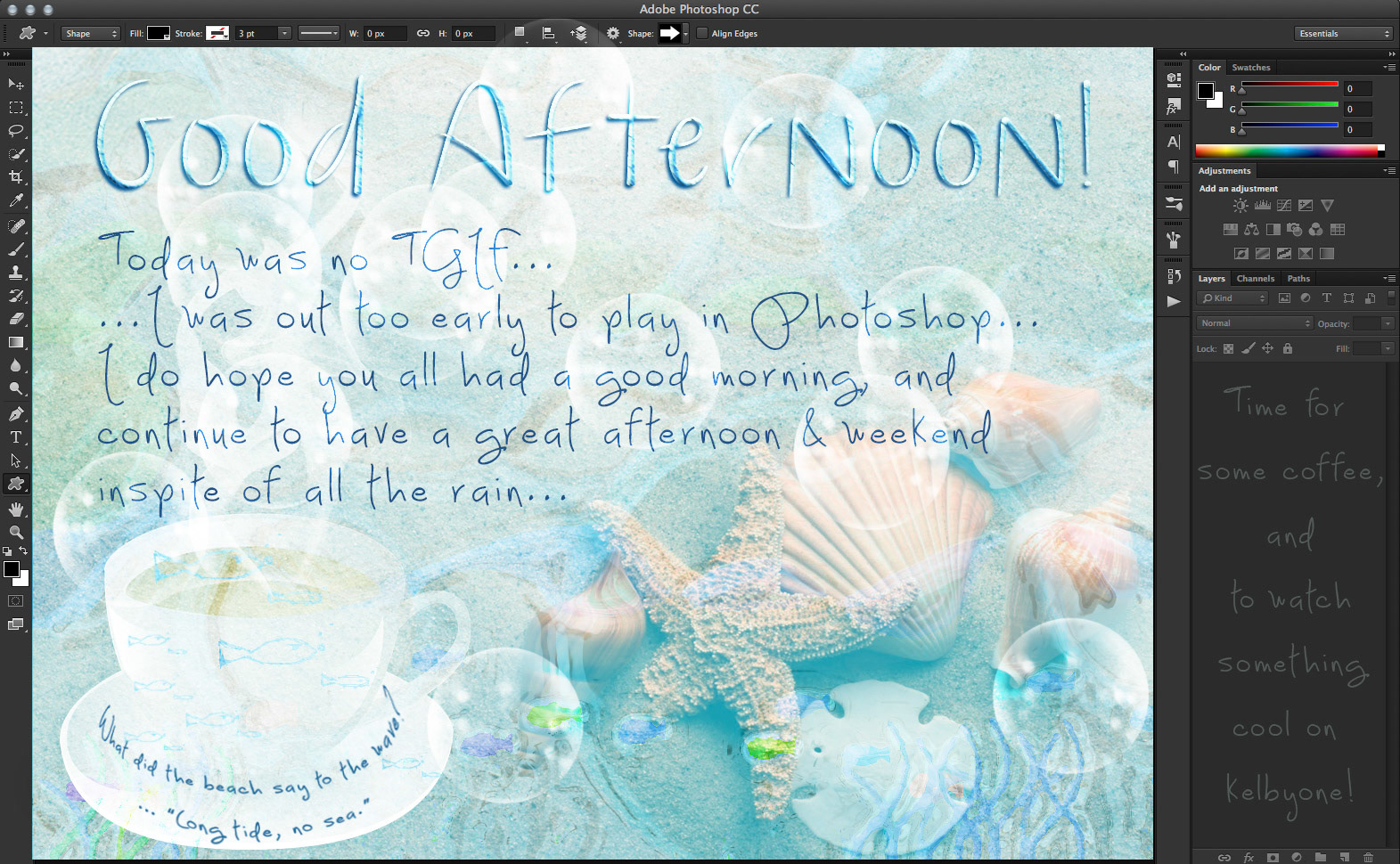Add a Channel Mixer adjustment
The image size is (1400, 864).
click(1316, 230)
